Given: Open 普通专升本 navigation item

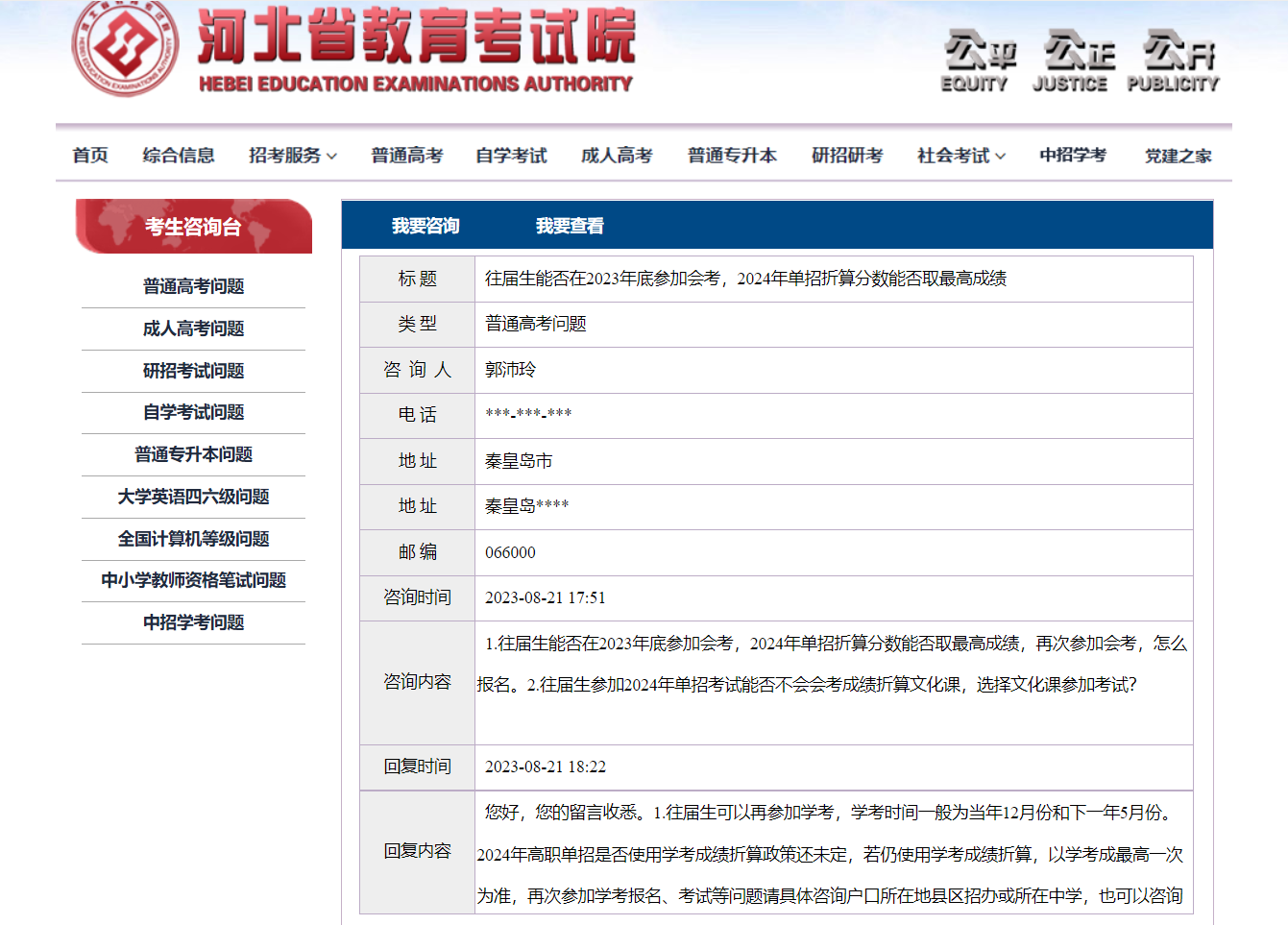Looking at the screenshot, I should pos(732,155).
